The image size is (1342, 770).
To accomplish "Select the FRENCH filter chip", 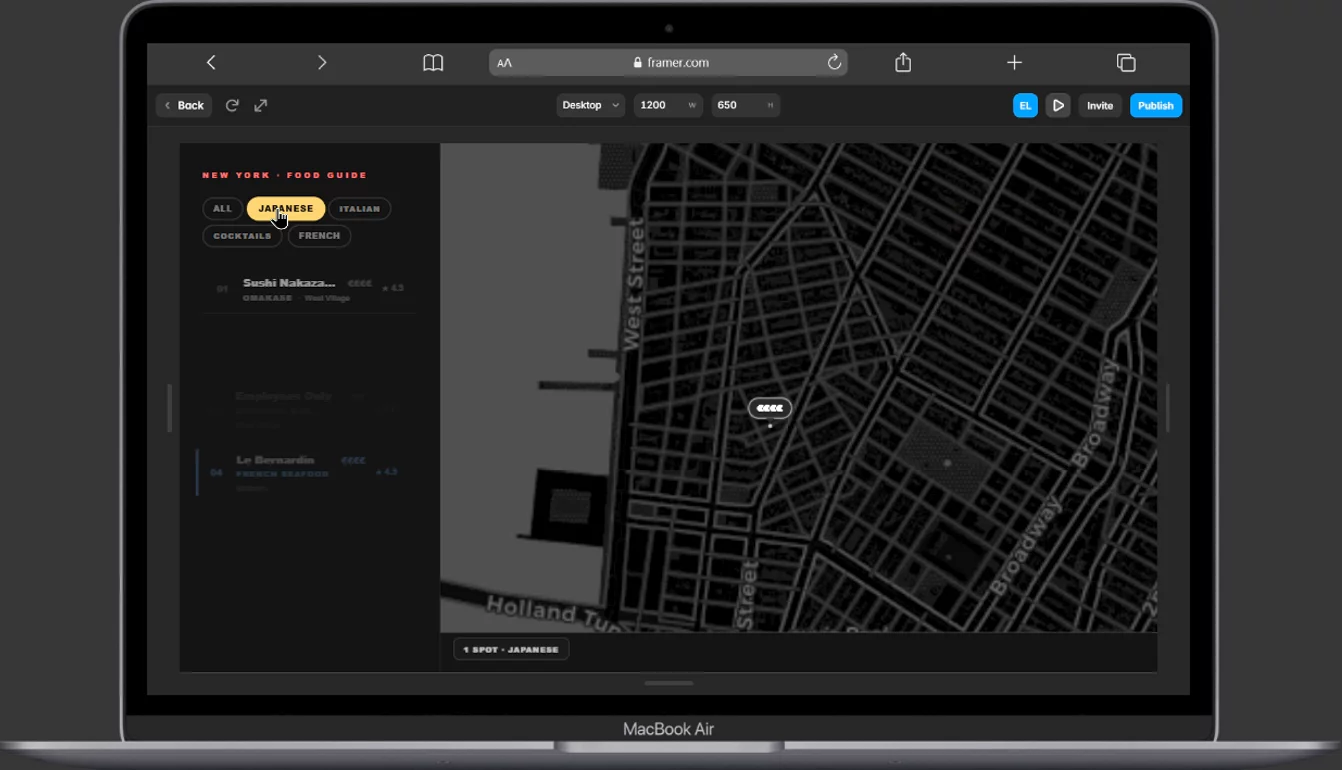I will click(319, 236).
